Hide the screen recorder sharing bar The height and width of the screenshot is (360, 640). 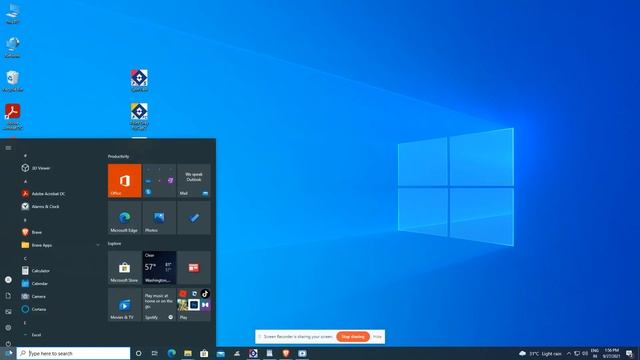point(377,337)
